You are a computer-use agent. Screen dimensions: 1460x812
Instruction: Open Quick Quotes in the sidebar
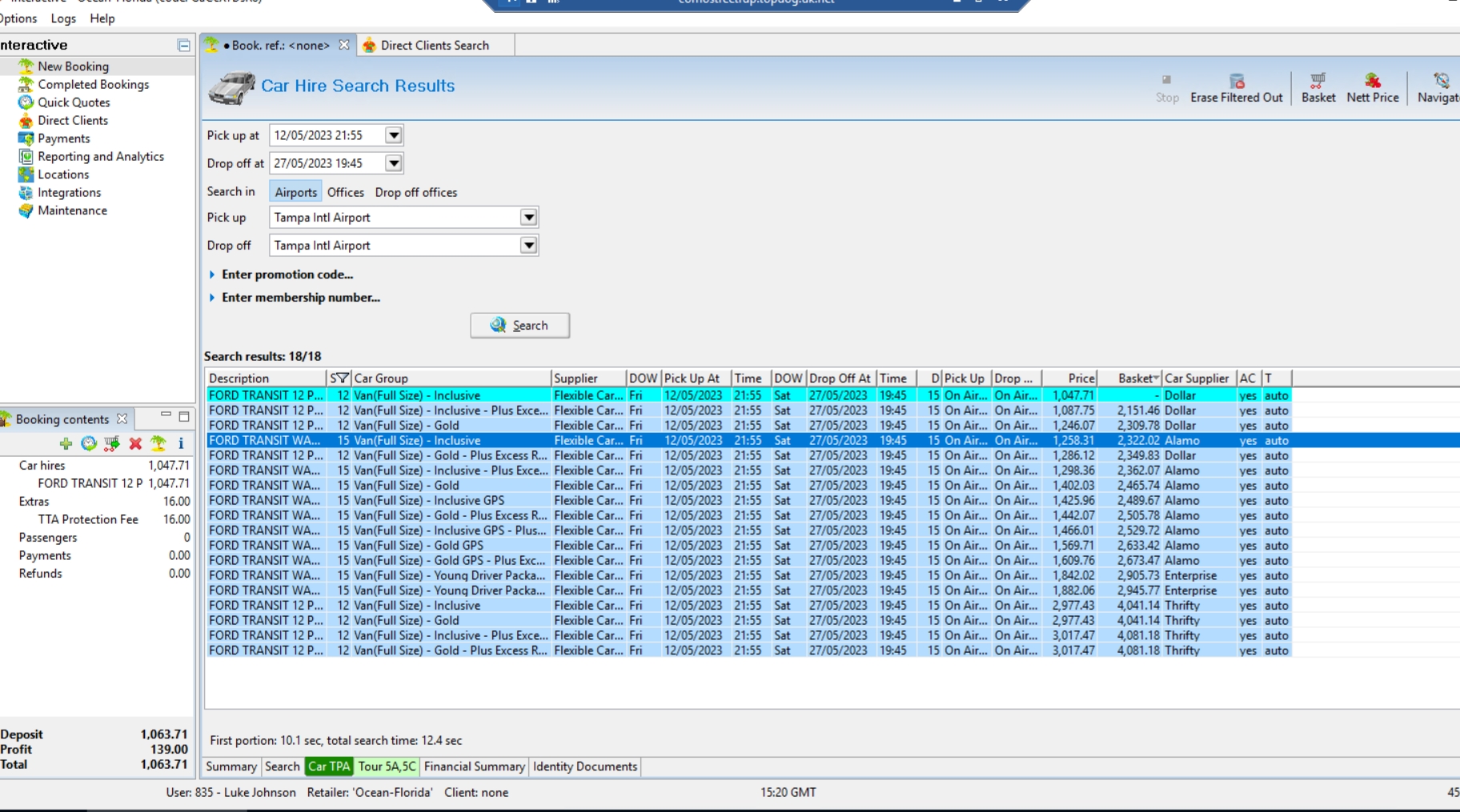click(x=74, y=102)
